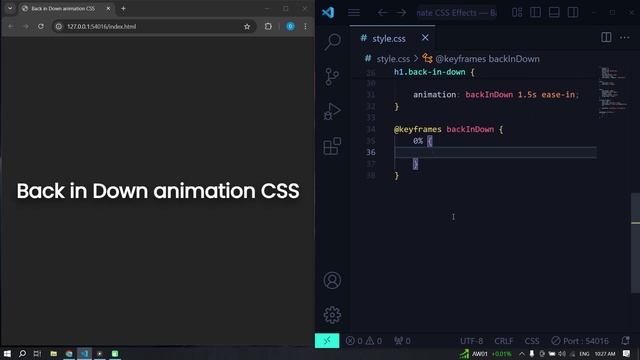The image size is (640, 360).
Task: Open the browser tab search dropdown
Action: (10, 8)
